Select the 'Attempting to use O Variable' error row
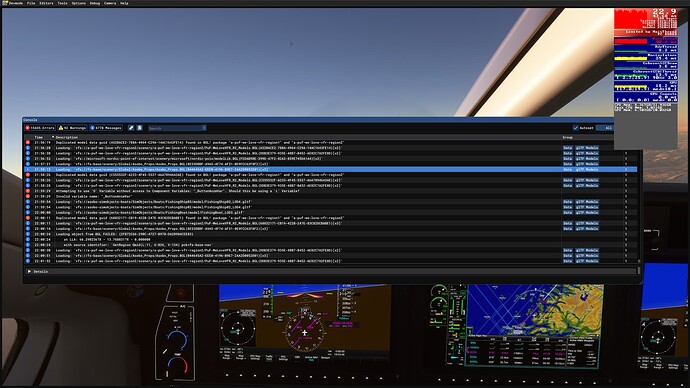Image resolution: width=690 pixels, height=388 pixels. coord(330,191)
